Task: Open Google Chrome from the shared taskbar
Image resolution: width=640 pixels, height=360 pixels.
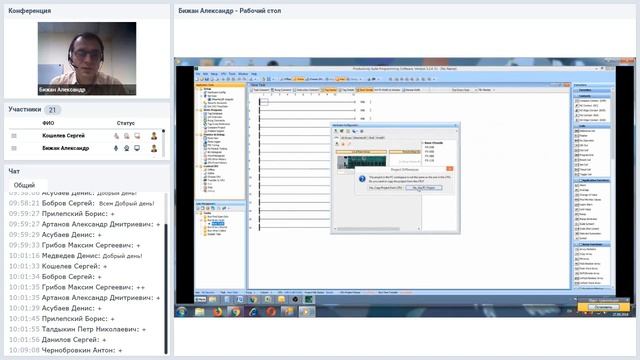Action: coord(236,312)
